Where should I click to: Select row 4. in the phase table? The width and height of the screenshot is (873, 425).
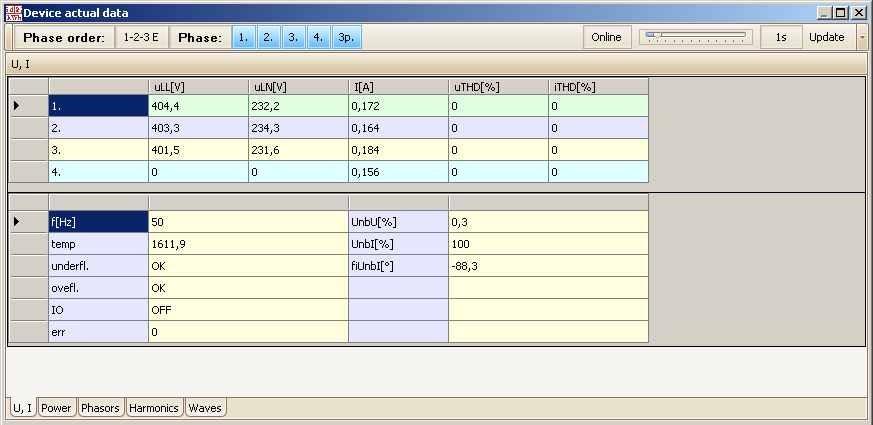click(x=98, y=172)
